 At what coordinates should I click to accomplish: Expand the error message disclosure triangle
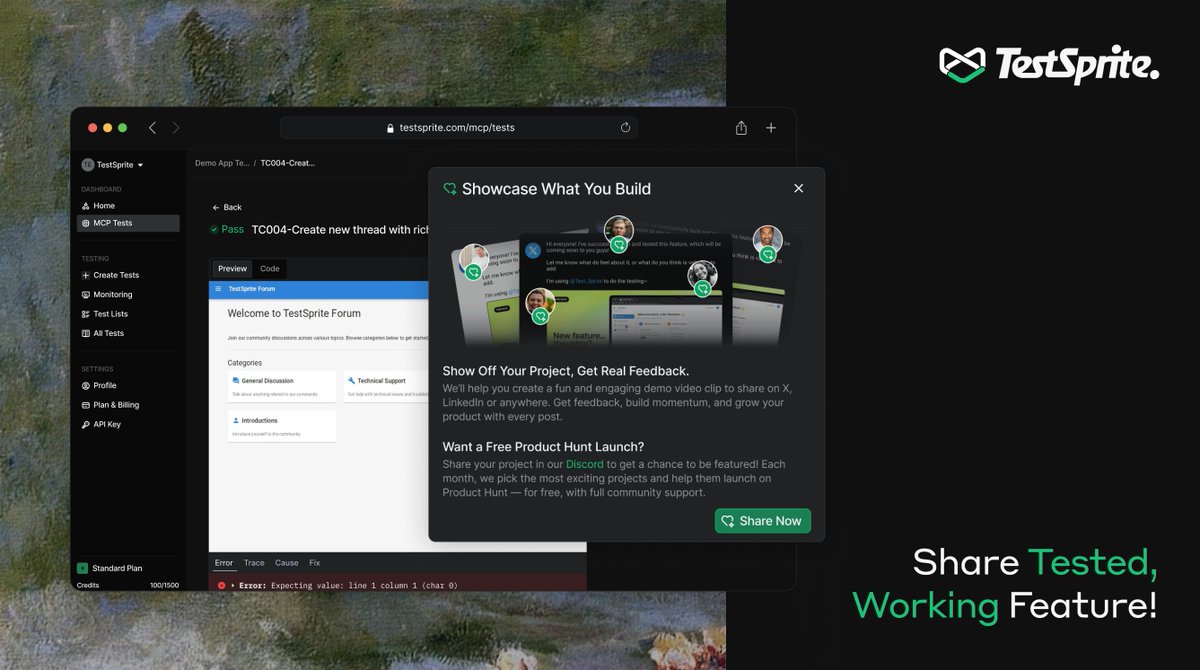pos(233,585)
